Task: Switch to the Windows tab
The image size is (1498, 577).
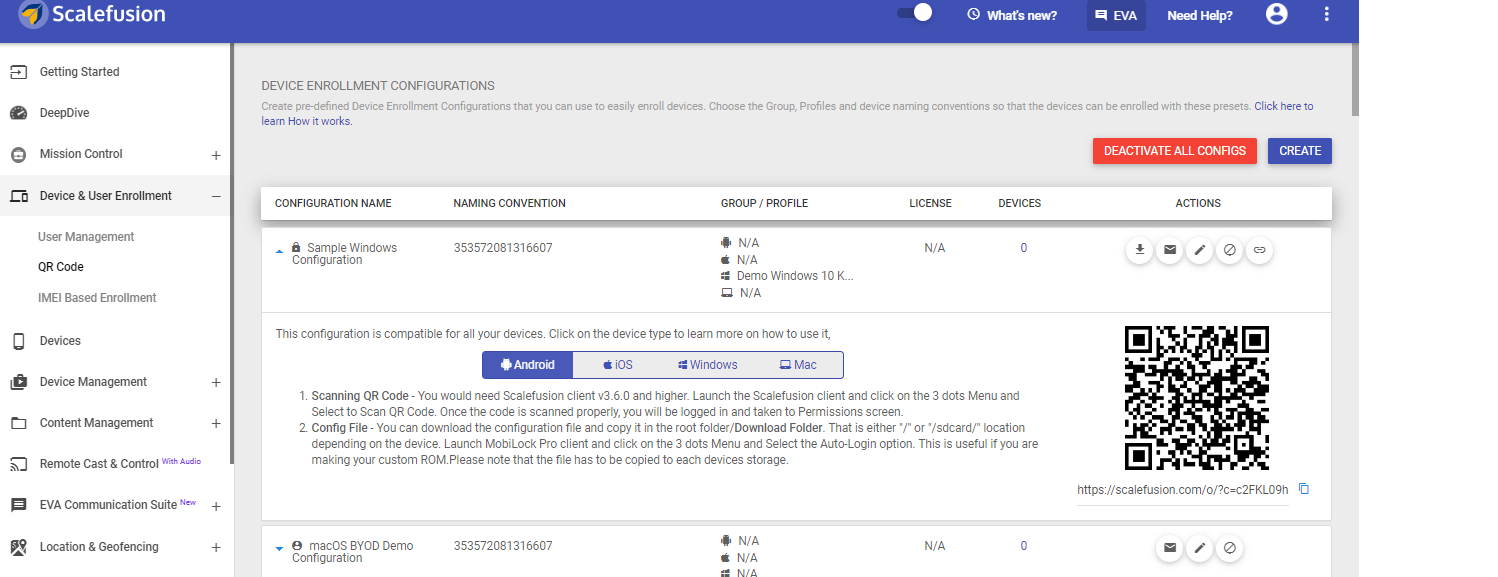Action: [707, 365]
